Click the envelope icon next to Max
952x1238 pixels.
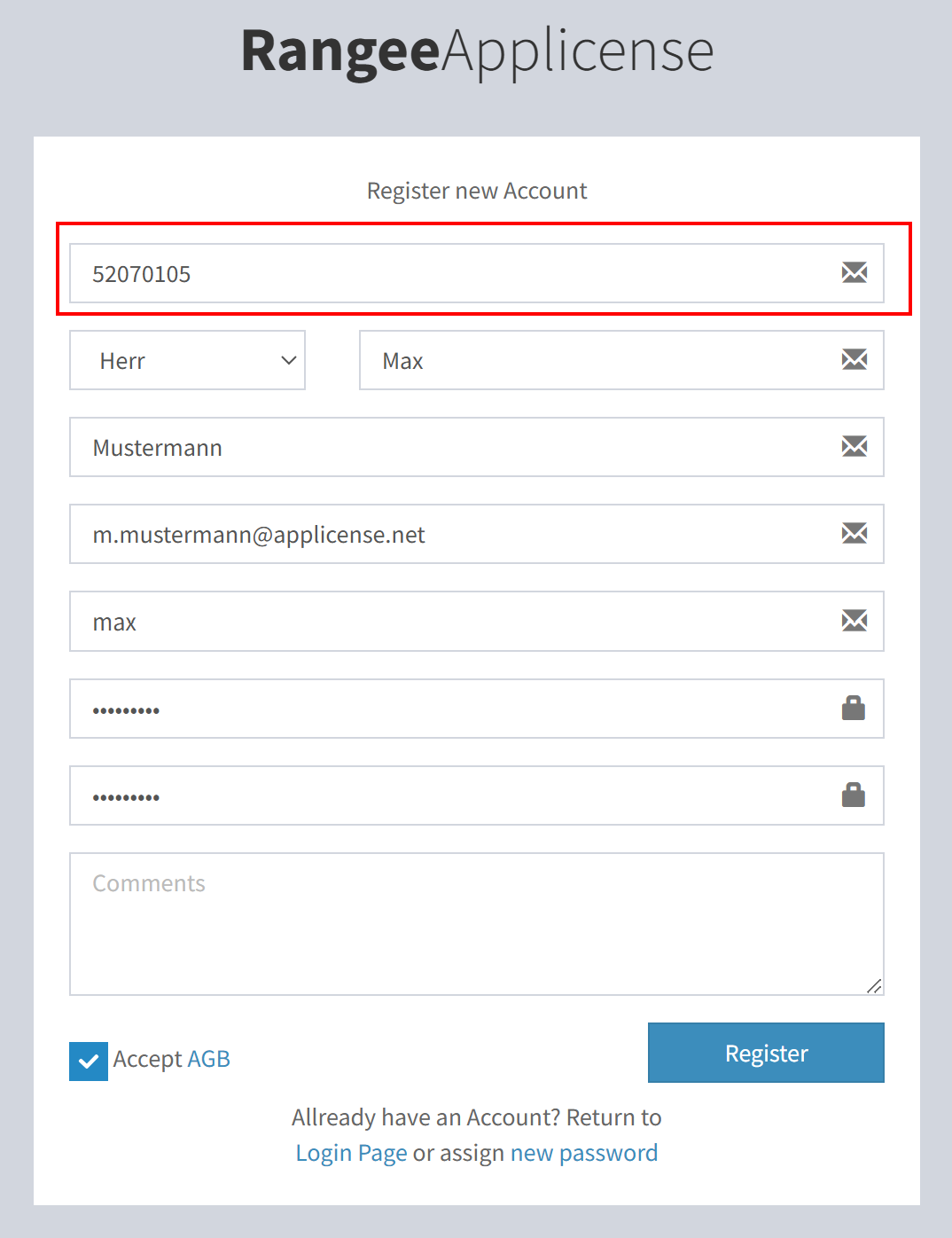click(x=854, y=360)
